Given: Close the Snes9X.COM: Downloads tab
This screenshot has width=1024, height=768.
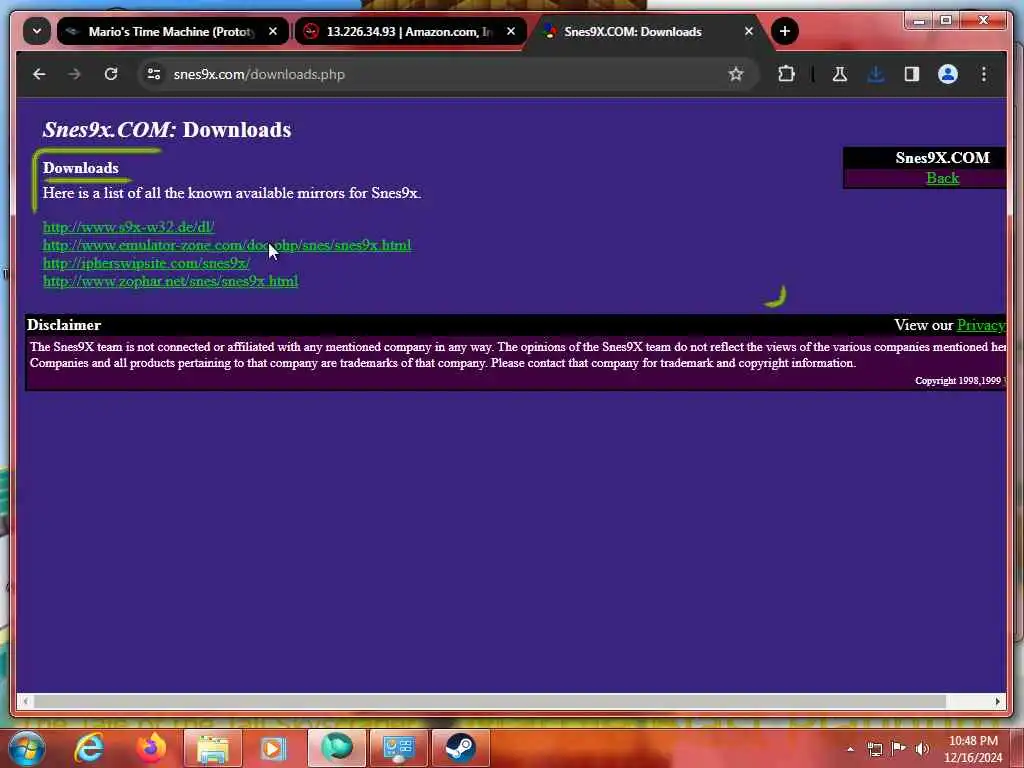Looking at the screenshot, I should click(748, 31).
